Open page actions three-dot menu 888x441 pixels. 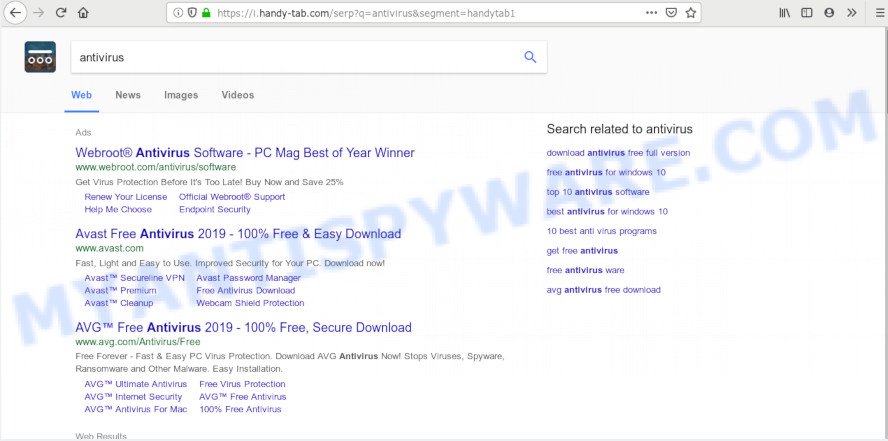point(652,12)
